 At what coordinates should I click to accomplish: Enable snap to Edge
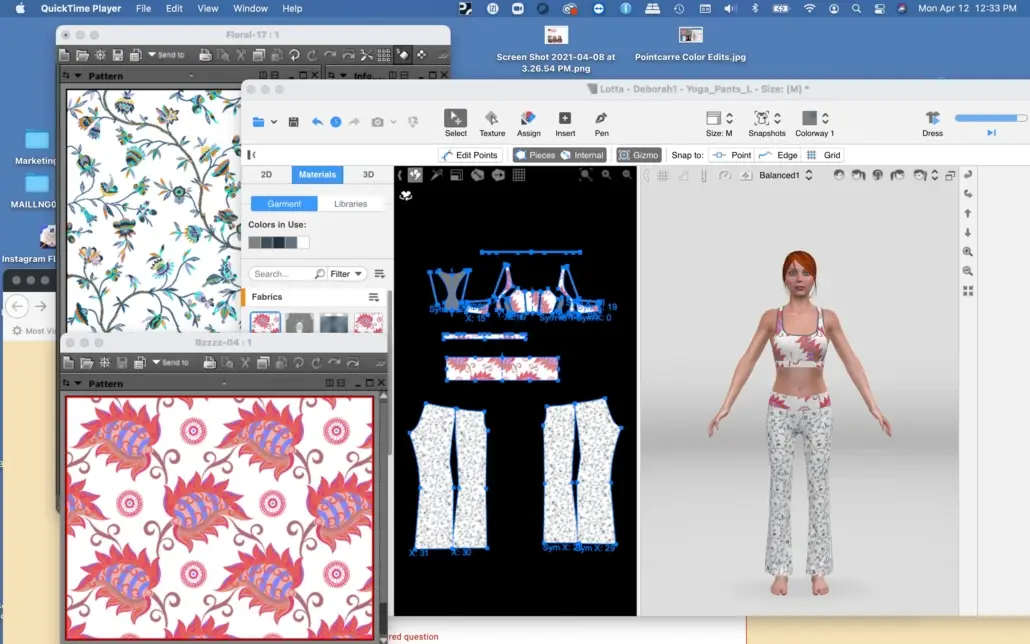[x=778, y=155]
